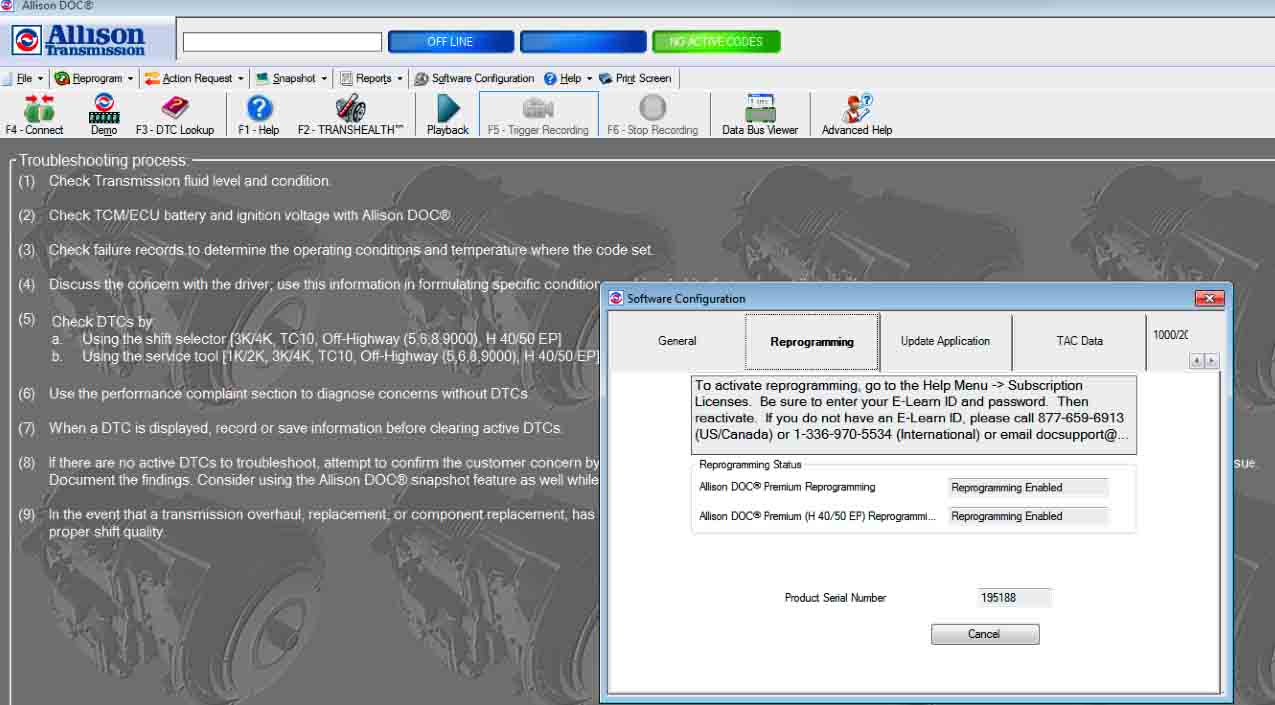Click the Software Configuration dialog title icon

point(616,298)
